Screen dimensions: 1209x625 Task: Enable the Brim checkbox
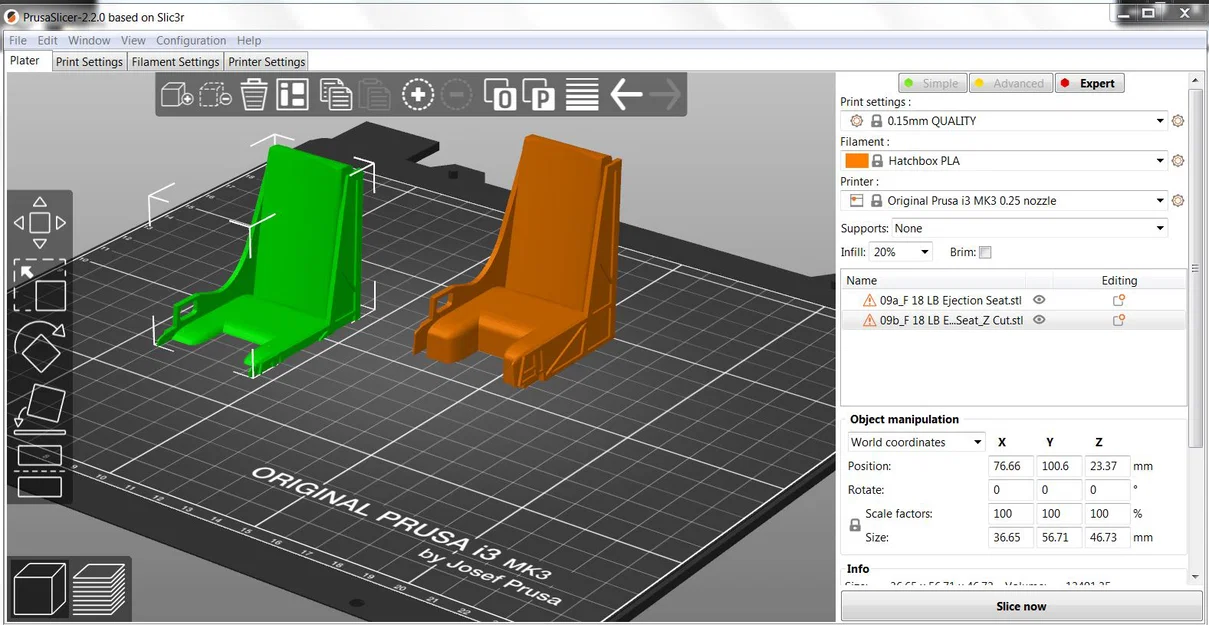pos(985,253)
